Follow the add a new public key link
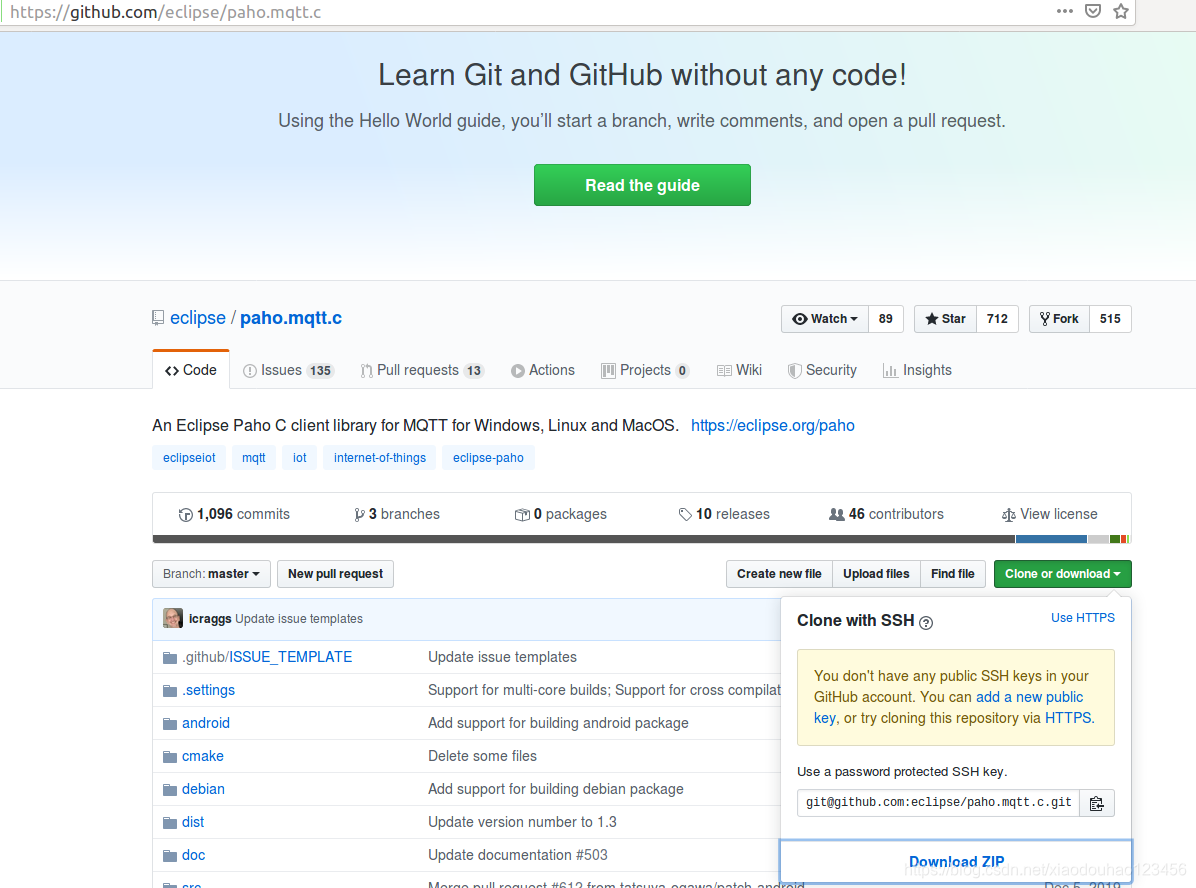The height and width of the screenshot is (888, 1196). 1029,697
